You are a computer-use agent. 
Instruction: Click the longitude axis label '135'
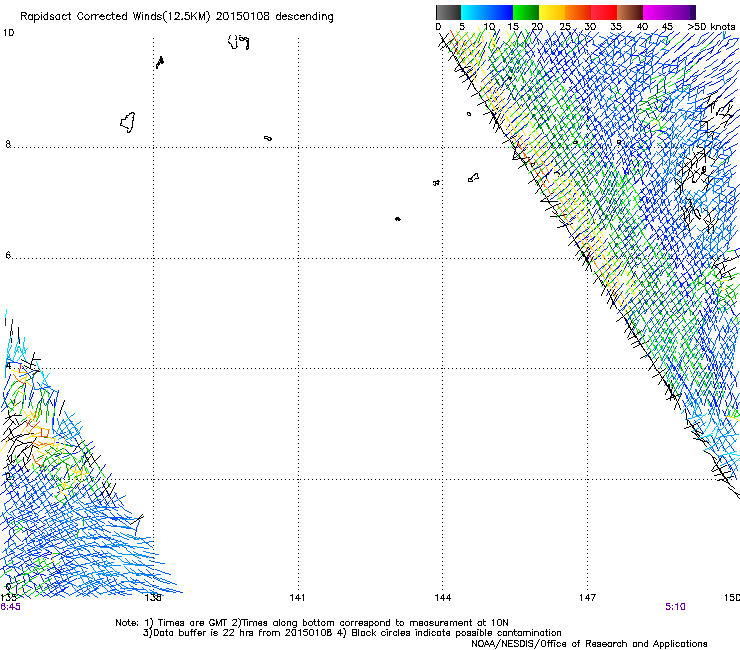[x=8, y=598]
